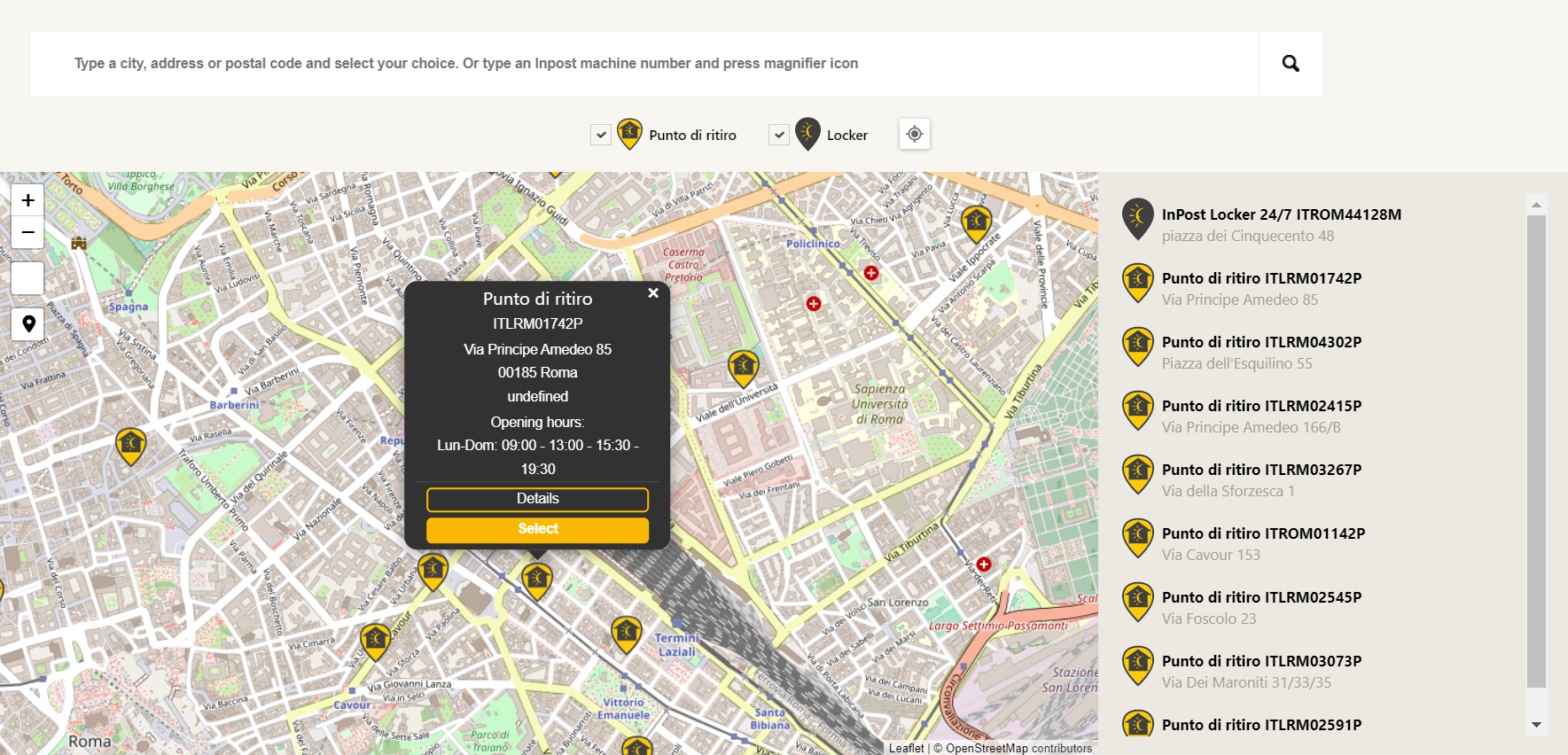This screenshot has height=755, width=1568.
Task: Zoom in the map with plus button
Action: (x=27, y=200)
